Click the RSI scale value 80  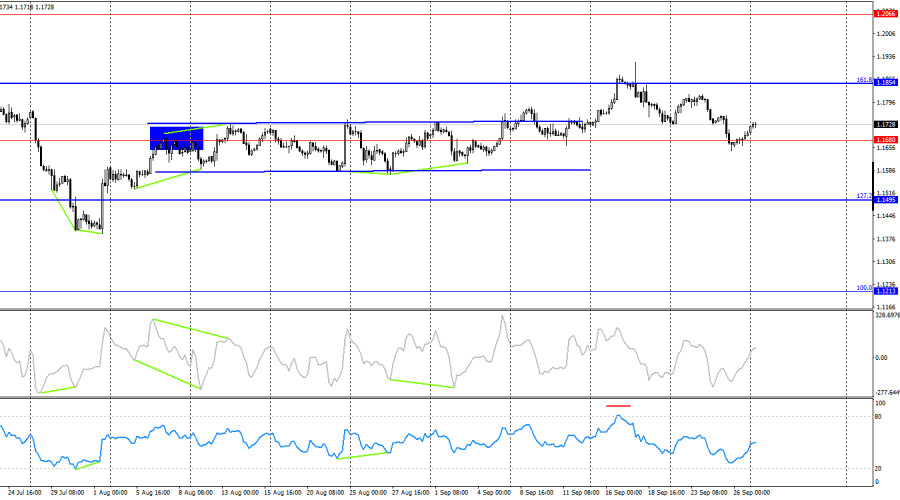pyautogui.click(x=880, y=416)
